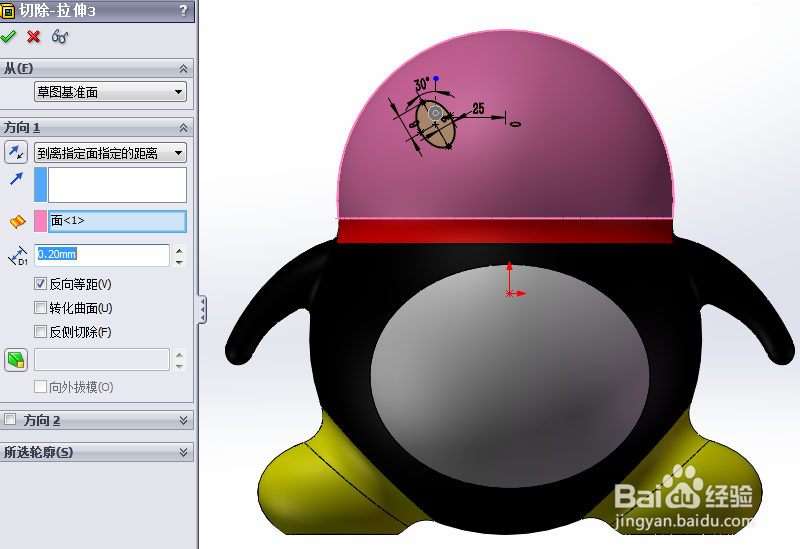The width and height of the screenshot is (800, 549).
Task: Increase offset distance with up spinner
Action: coord(179,250)
